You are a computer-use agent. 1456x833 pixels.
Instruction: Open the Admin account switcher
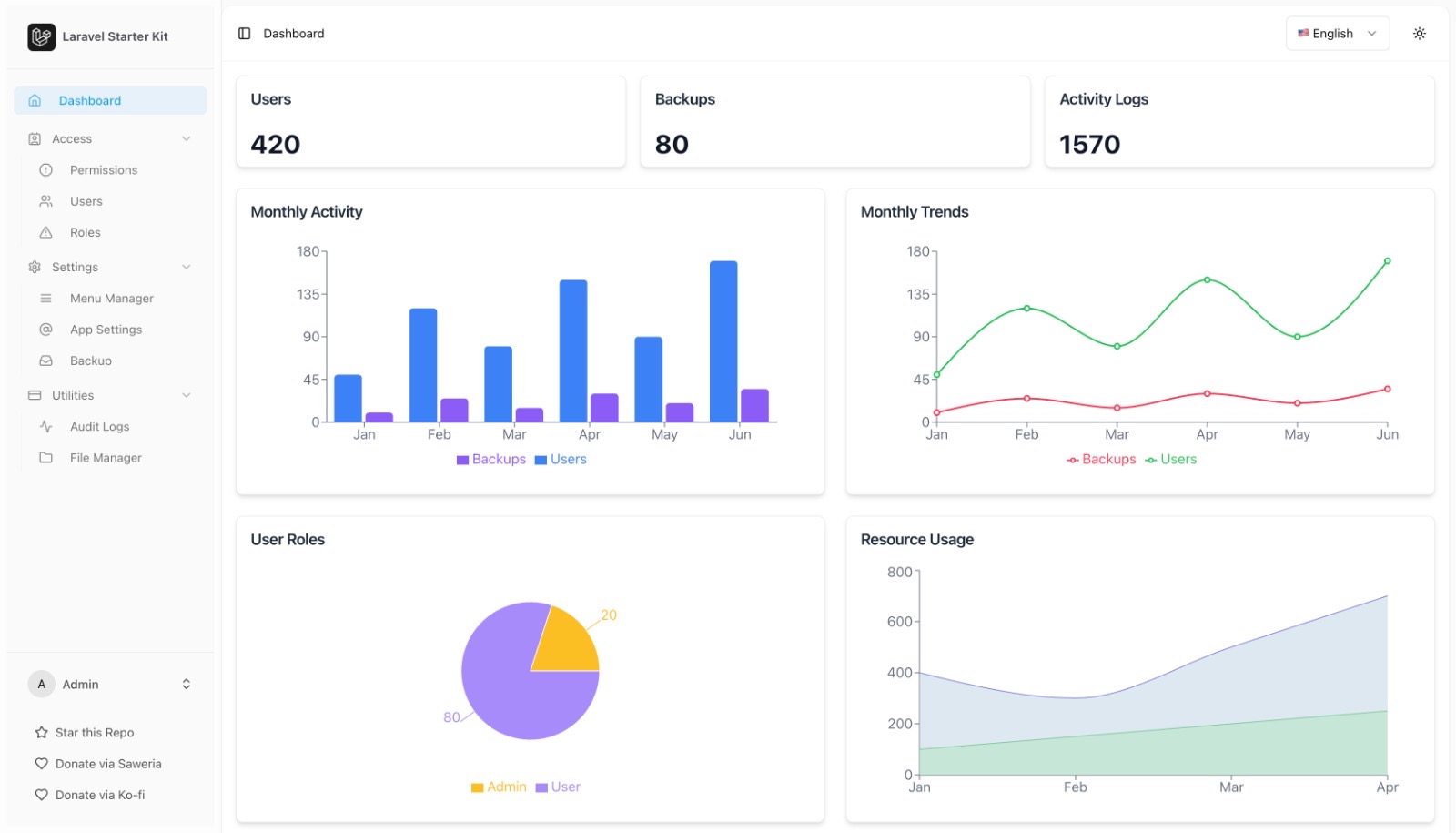tap(110, 685)
